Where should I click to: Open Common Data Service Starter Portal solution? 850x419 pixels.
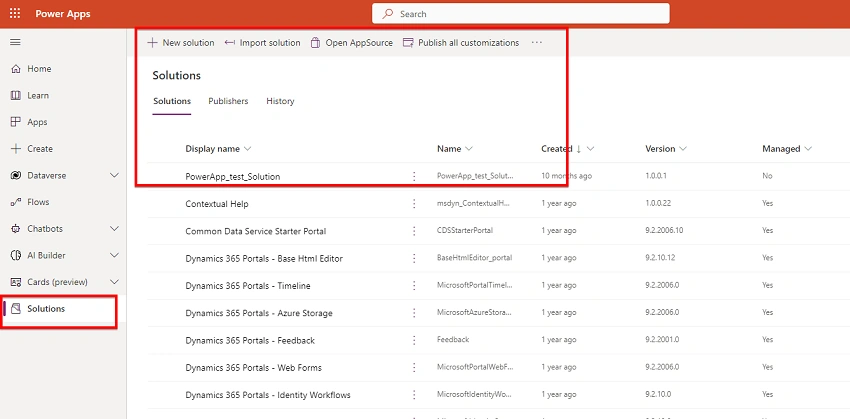256,231
